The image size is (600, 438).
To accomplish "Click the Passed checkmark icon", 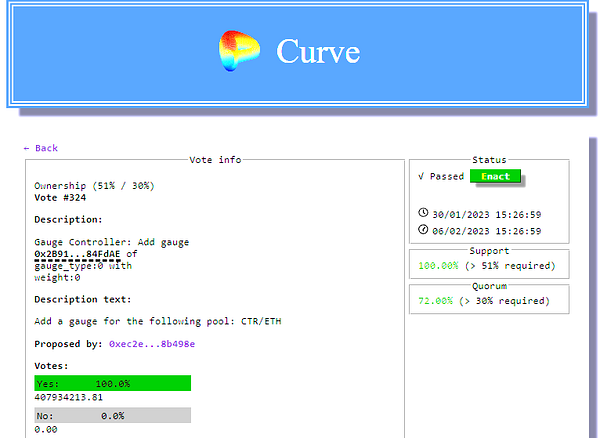I will tap(421, 176).
